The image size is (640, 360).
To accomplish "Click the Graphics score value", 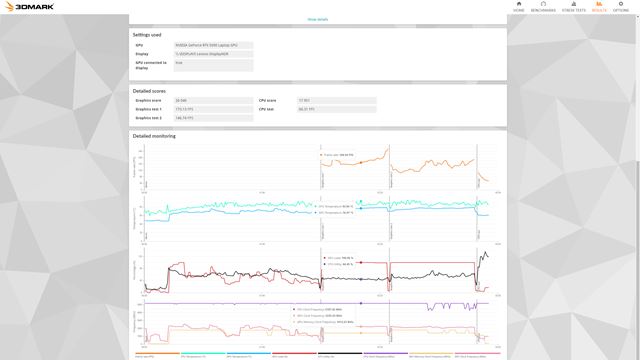I will tap(213, 100).
